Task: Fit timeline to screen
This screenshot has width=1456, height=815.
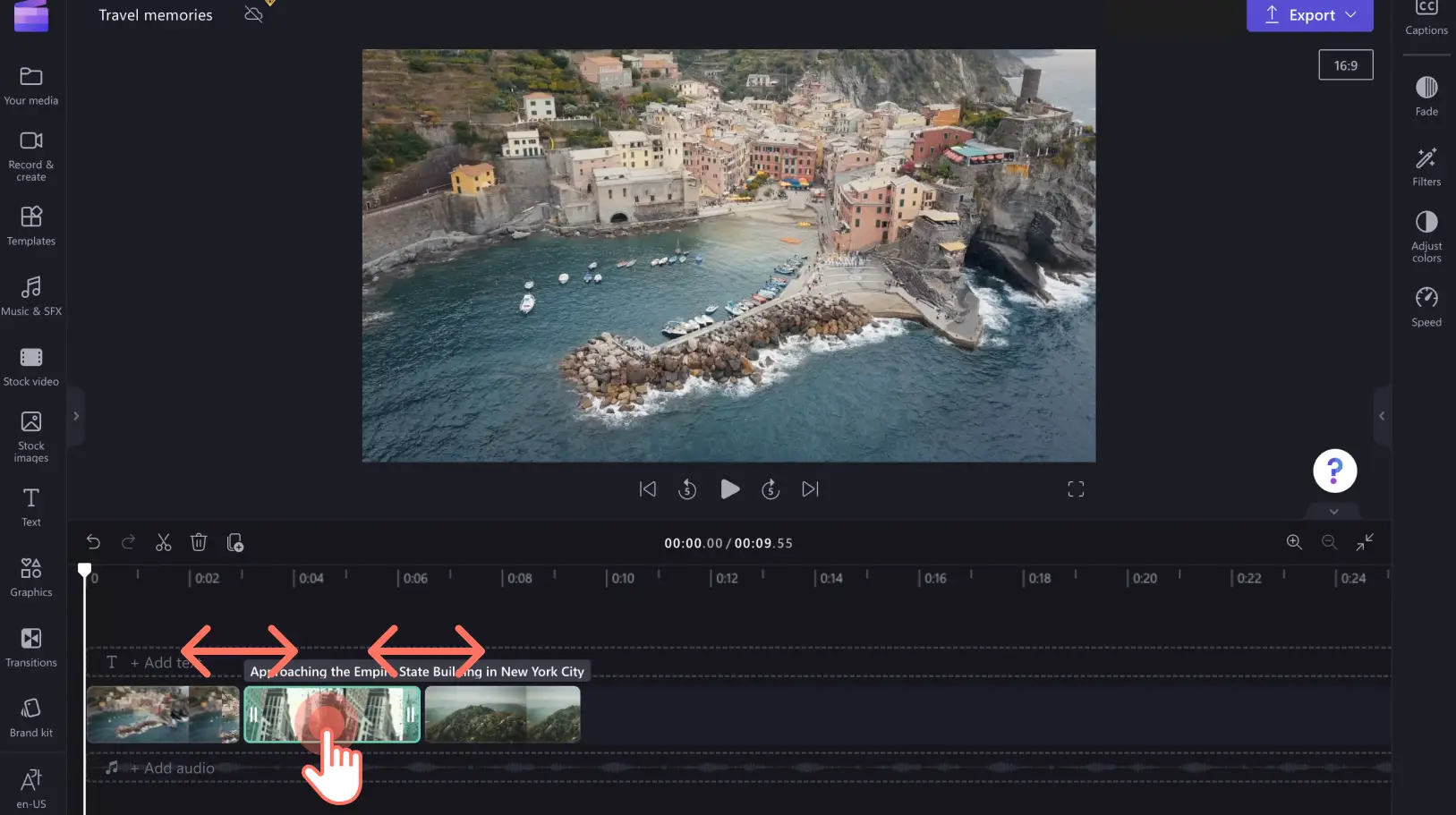Action: click(1365, 542)
